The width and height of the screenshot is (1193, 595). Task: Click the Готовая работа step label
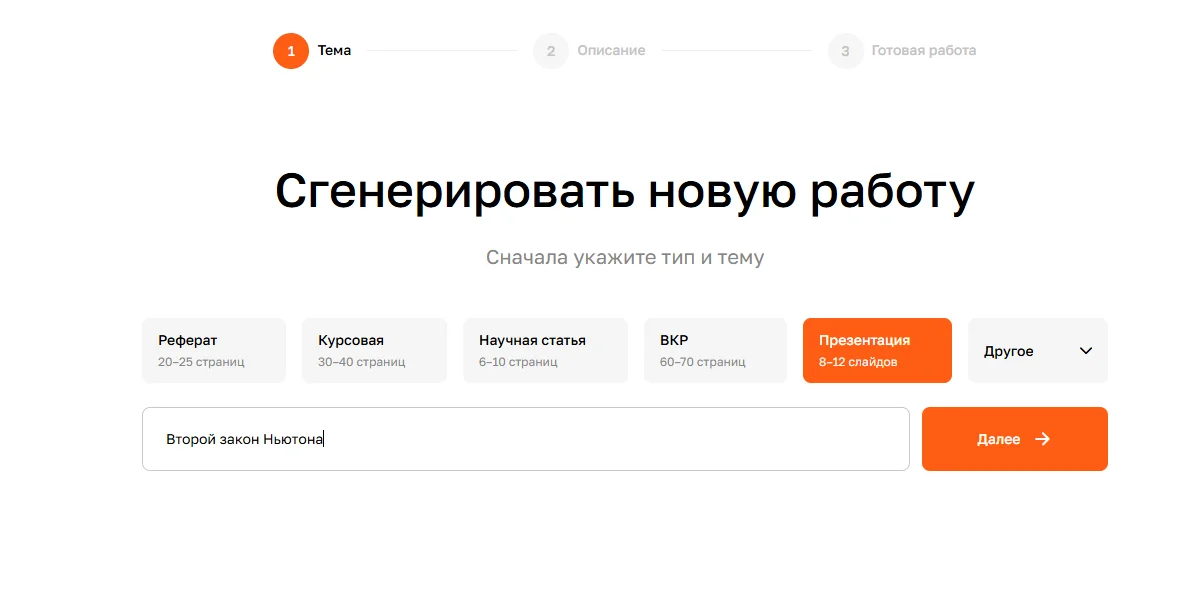tap(924, 51)
